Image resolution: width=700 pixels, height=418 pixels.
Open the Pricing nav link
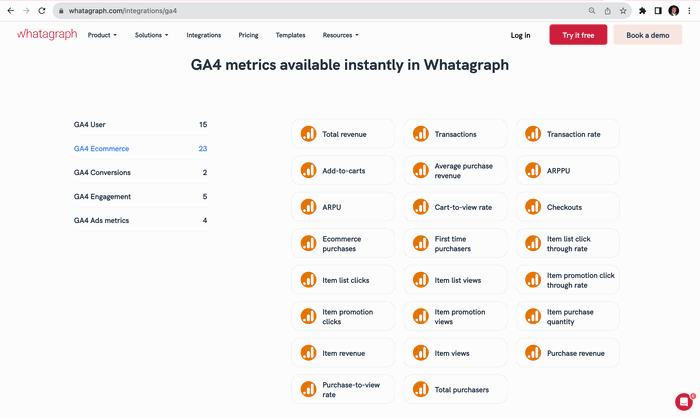(248, 35)
